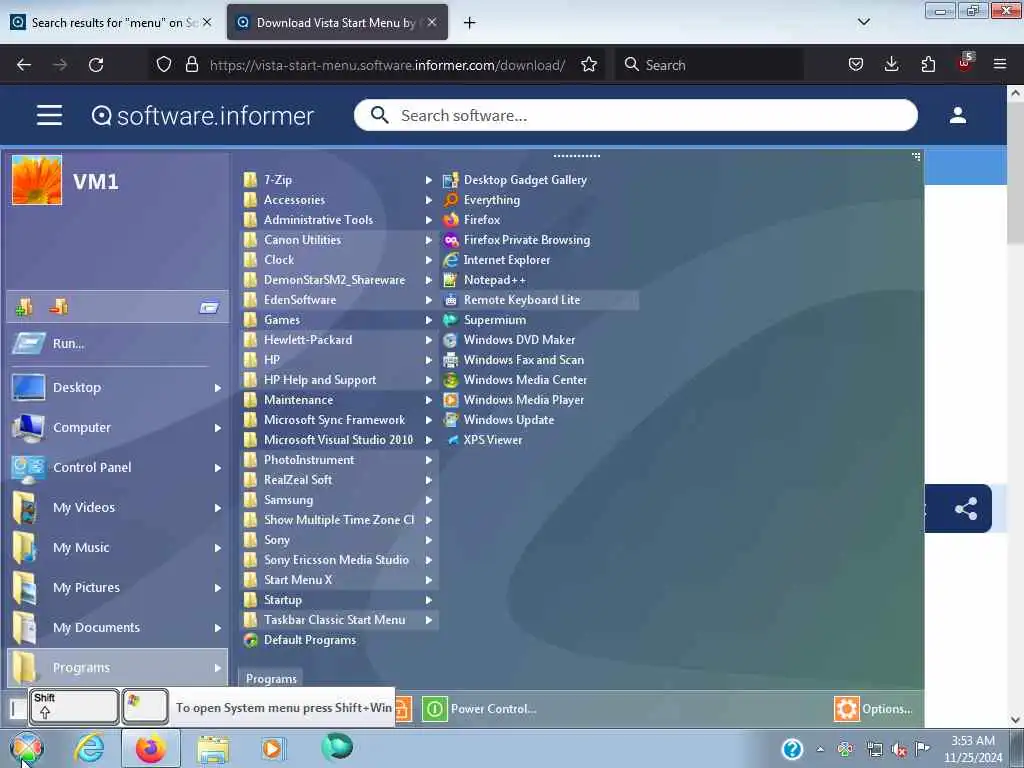Expand My Pictures submenu arrow
Screen dimensions: 1024x768
point(217,588)
